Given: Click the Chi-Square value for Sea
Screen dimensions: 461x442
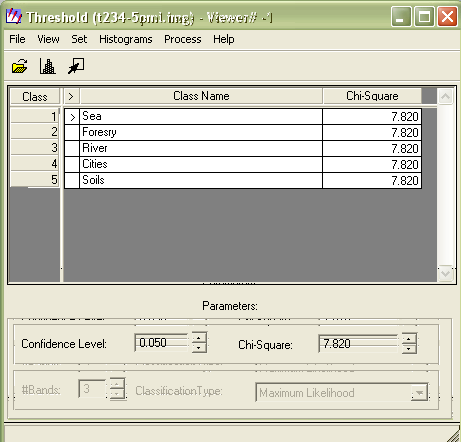Looking at the screenshot, I should 372,116.
